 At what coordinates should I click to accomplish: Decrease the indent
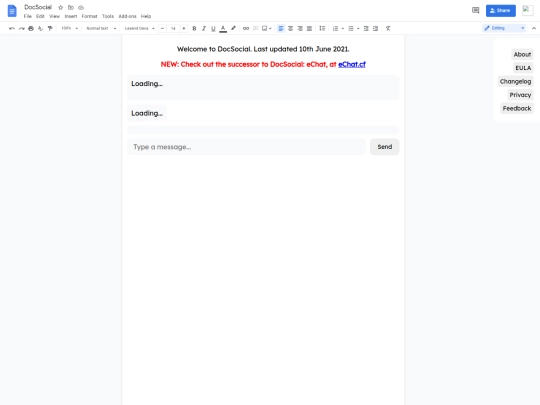(366, 28)
